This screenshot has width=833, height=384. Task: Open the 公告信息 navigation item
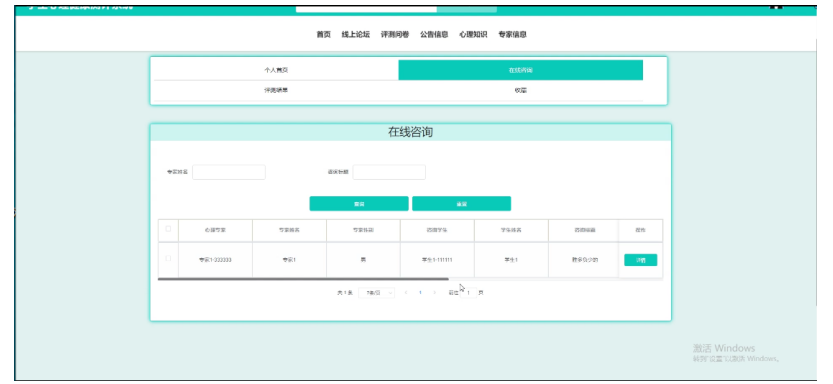(434, 35)
